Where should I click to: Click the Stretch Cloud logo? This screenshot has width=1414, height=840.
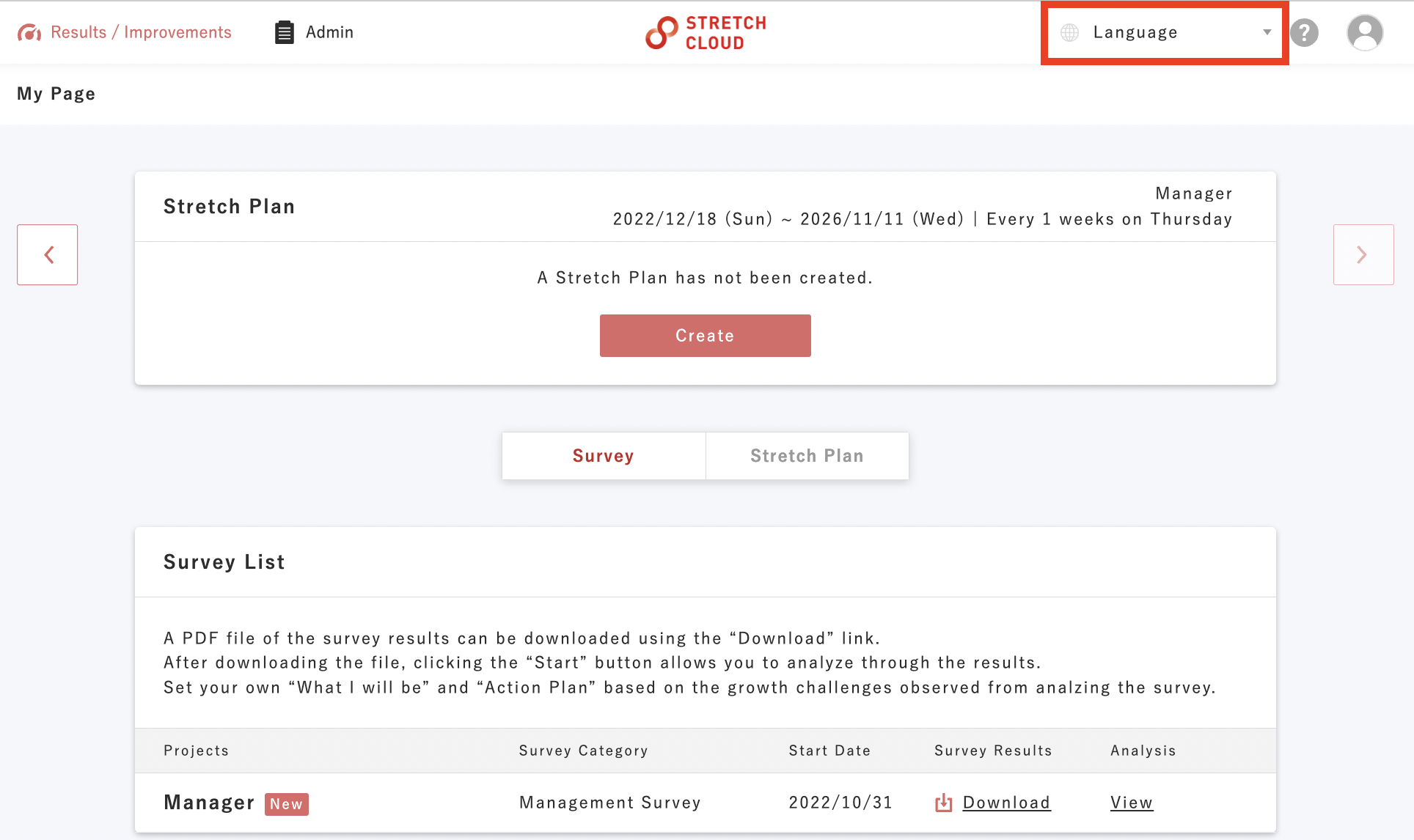click(x=706, y=33)
